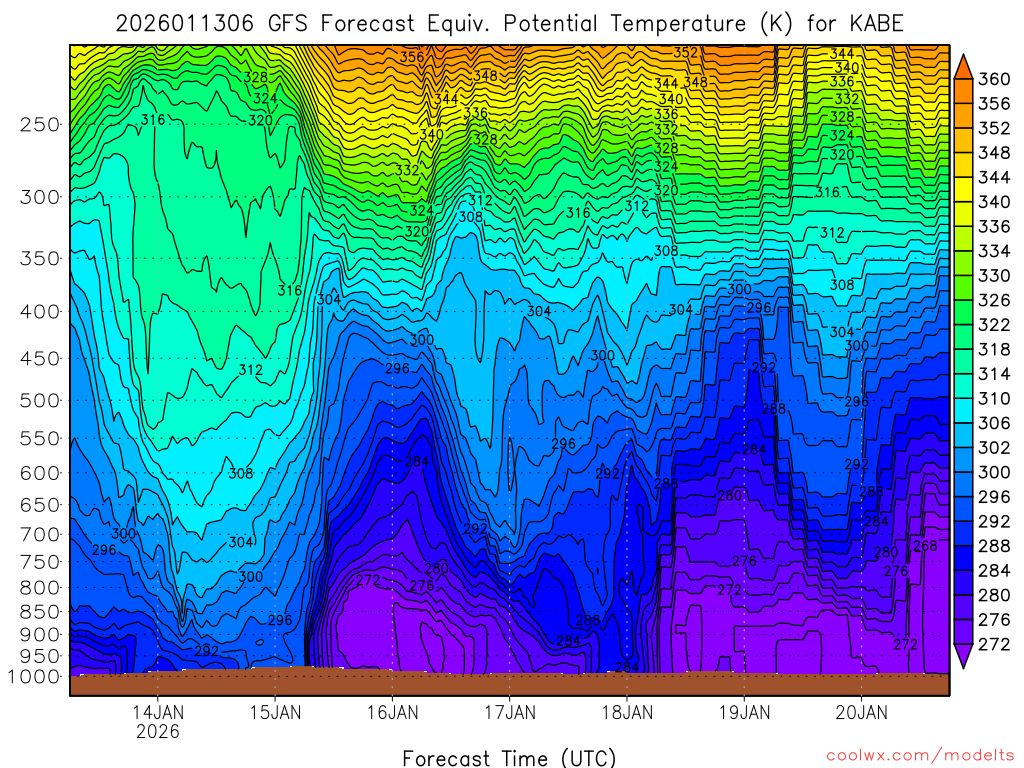Click the "Forecast Time (UTC)" axis title

tap(509, 758)
